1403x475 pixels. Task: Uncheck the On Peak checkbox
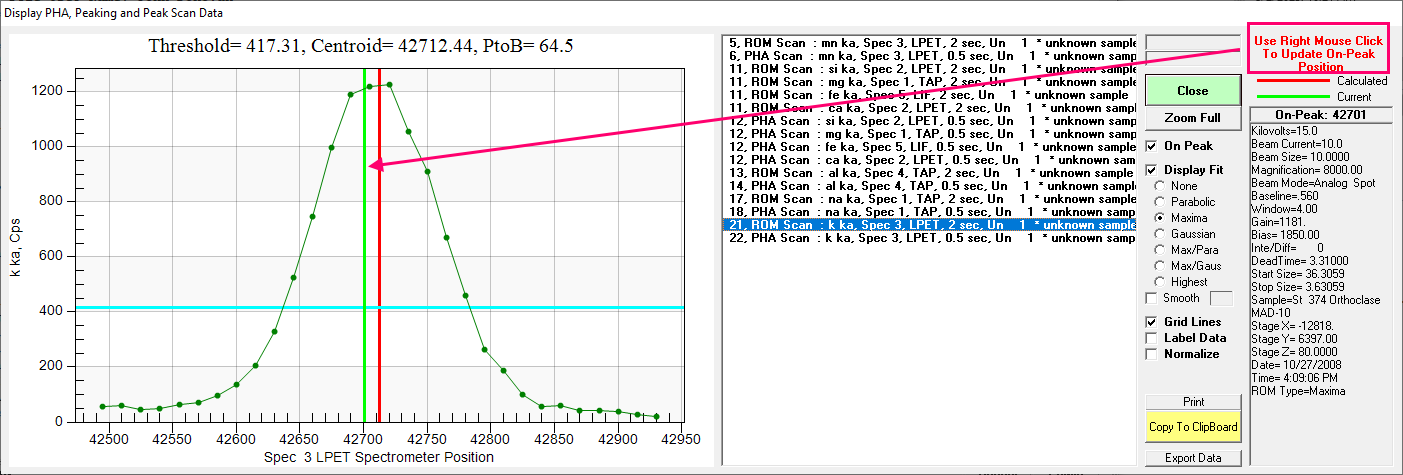pos(1152,146)
